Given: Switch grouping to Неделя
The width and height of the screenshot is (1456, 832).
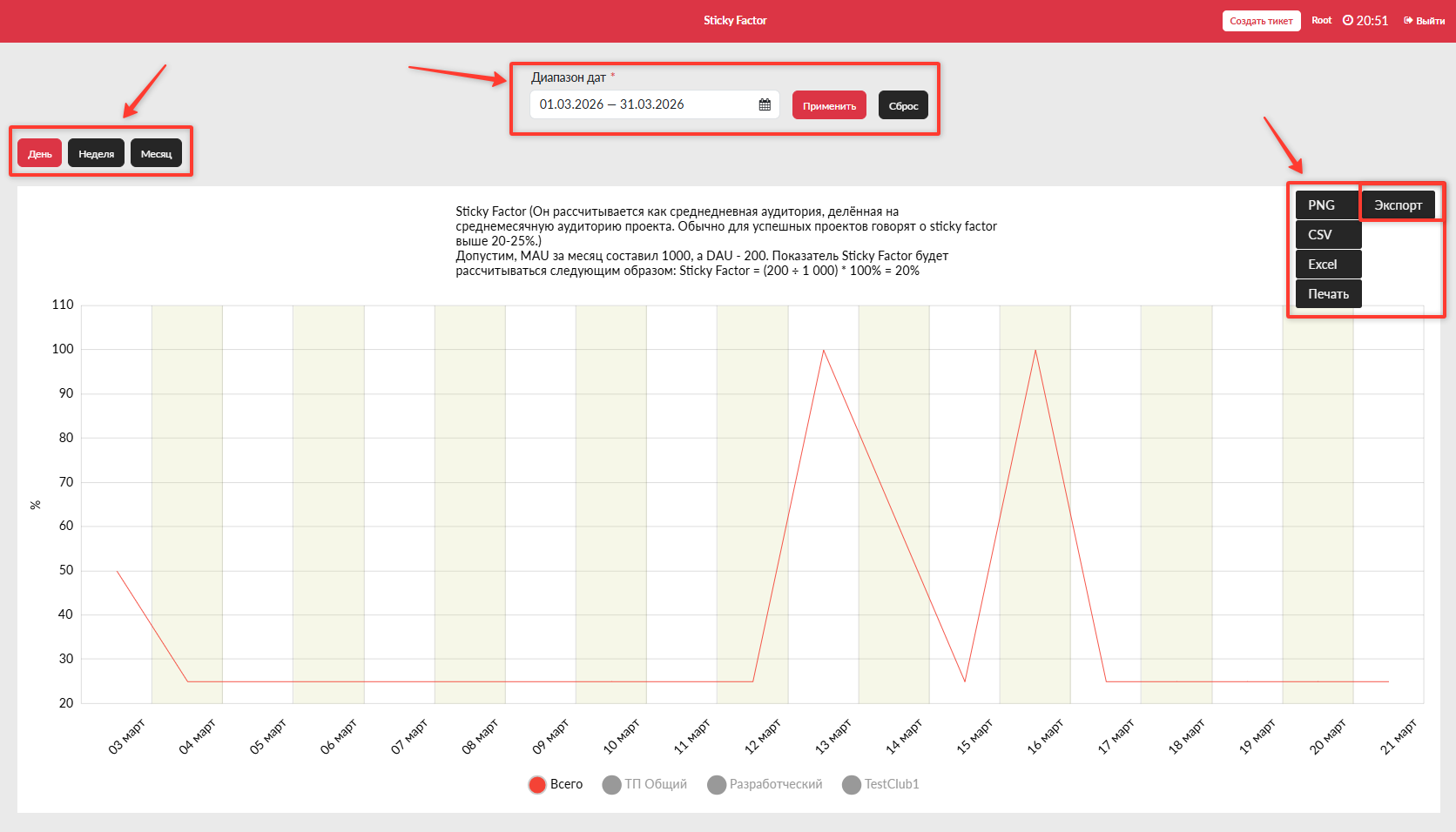Looking at the screenshot, I should tap(96, 153).
